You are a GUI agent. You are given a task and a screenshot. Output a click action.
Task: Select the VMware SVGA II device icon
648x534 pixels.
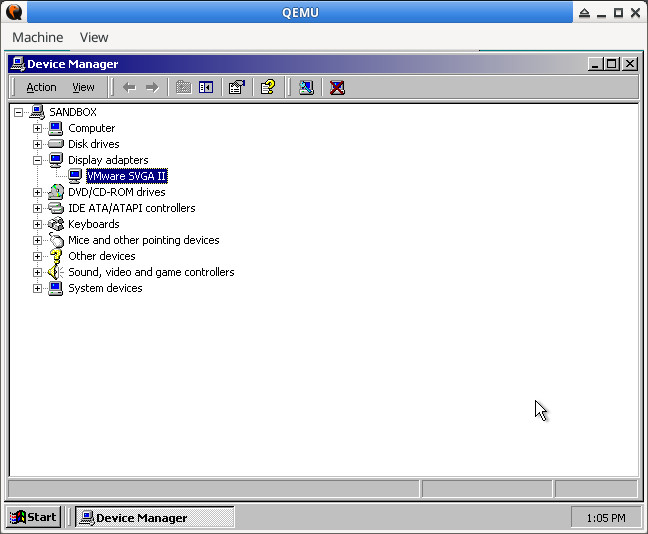click(75, 176)
